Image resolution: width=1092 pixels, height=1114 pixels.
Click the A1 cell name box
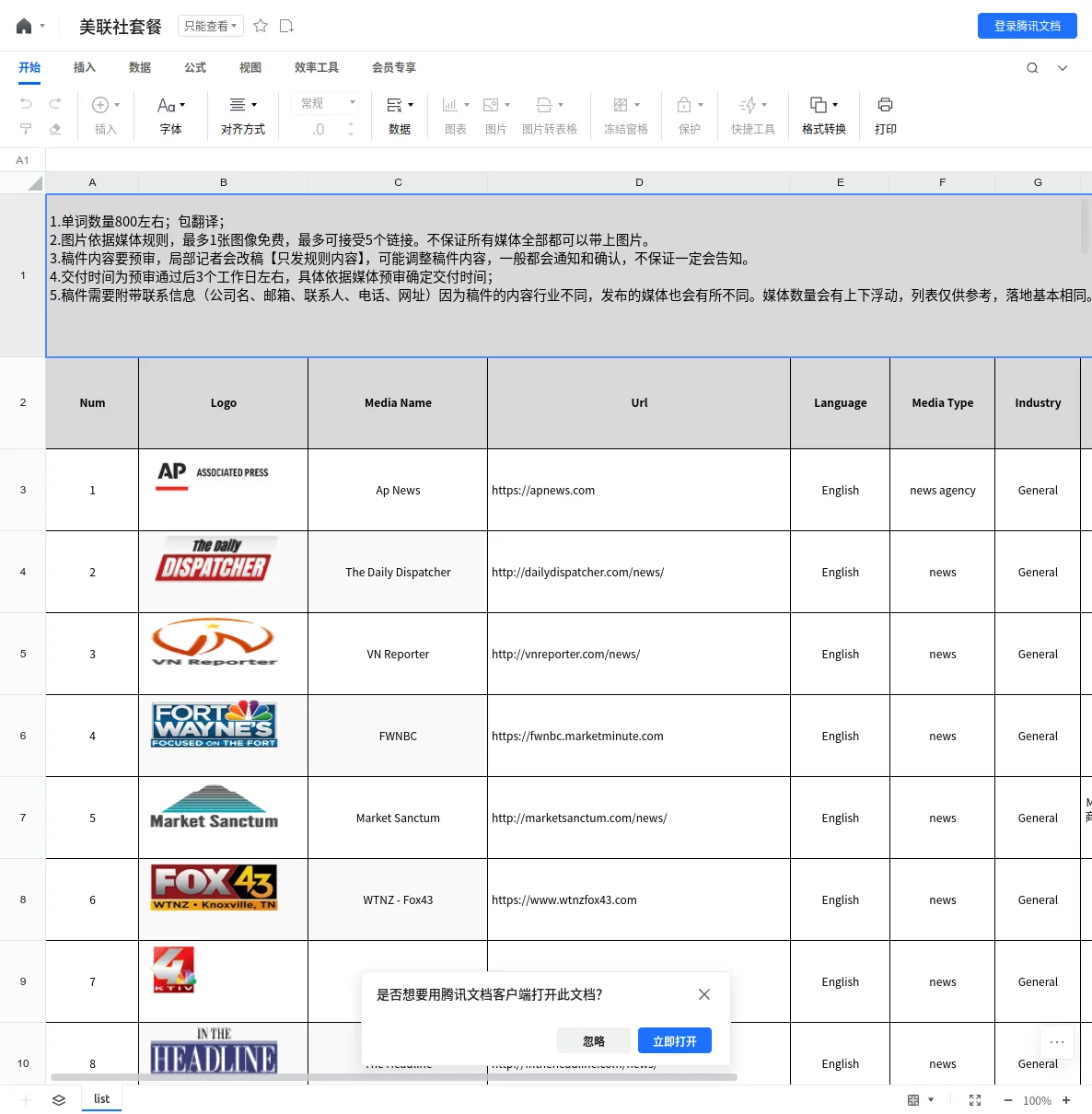(x=23, y=160)
